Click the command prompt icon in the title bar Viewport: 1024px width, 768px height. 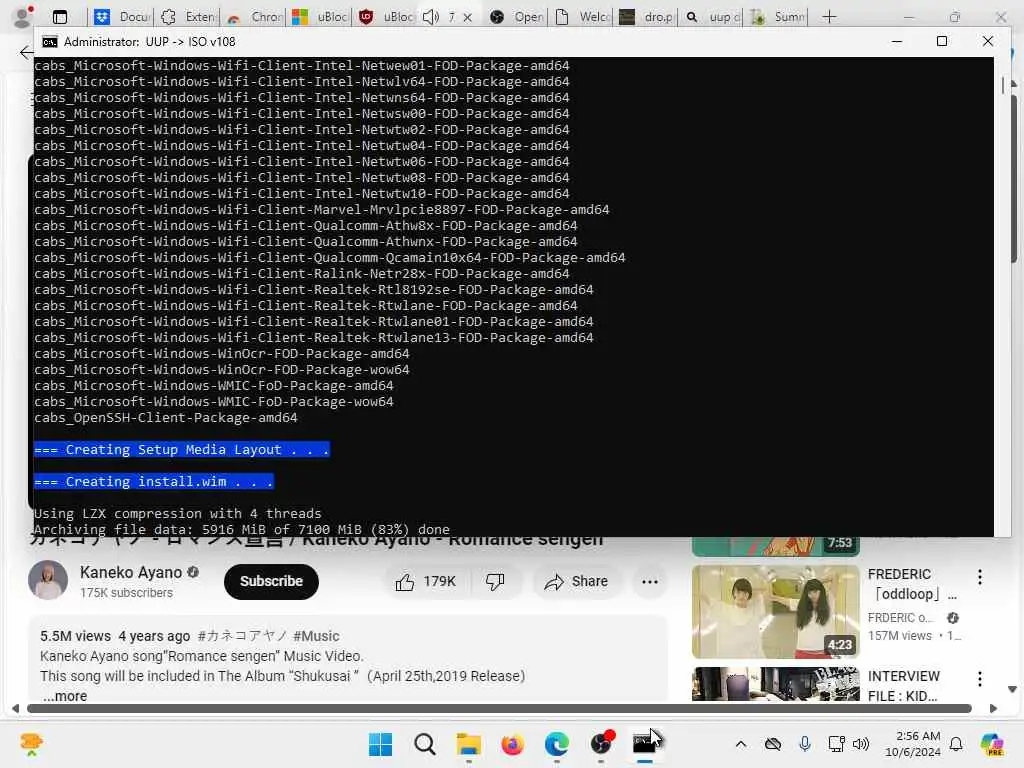[50, 42]
